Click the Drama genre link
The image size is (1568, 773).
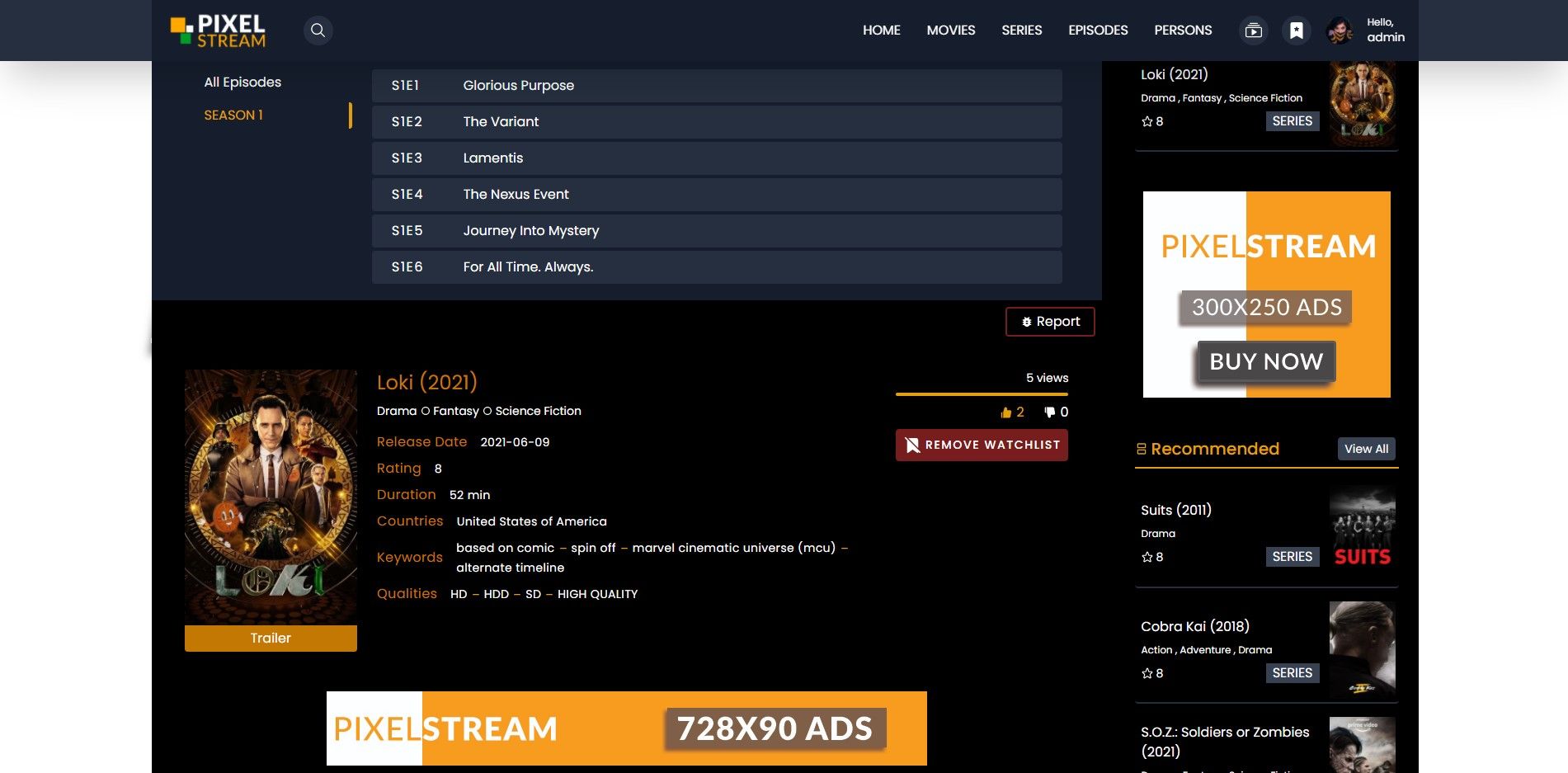coord(397,411)
